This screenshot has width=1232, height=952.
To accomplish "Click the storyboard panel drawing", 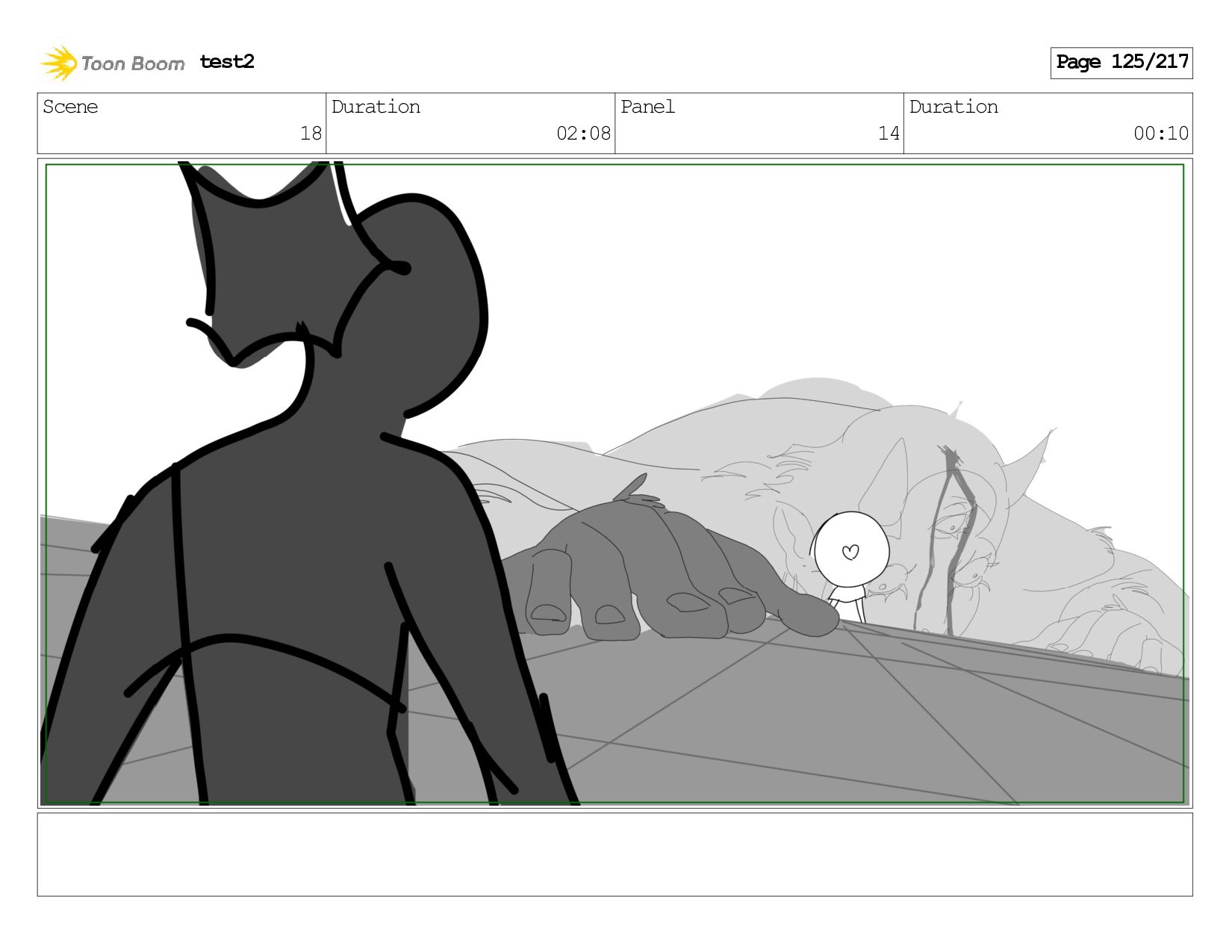I will tap(615, 483).
